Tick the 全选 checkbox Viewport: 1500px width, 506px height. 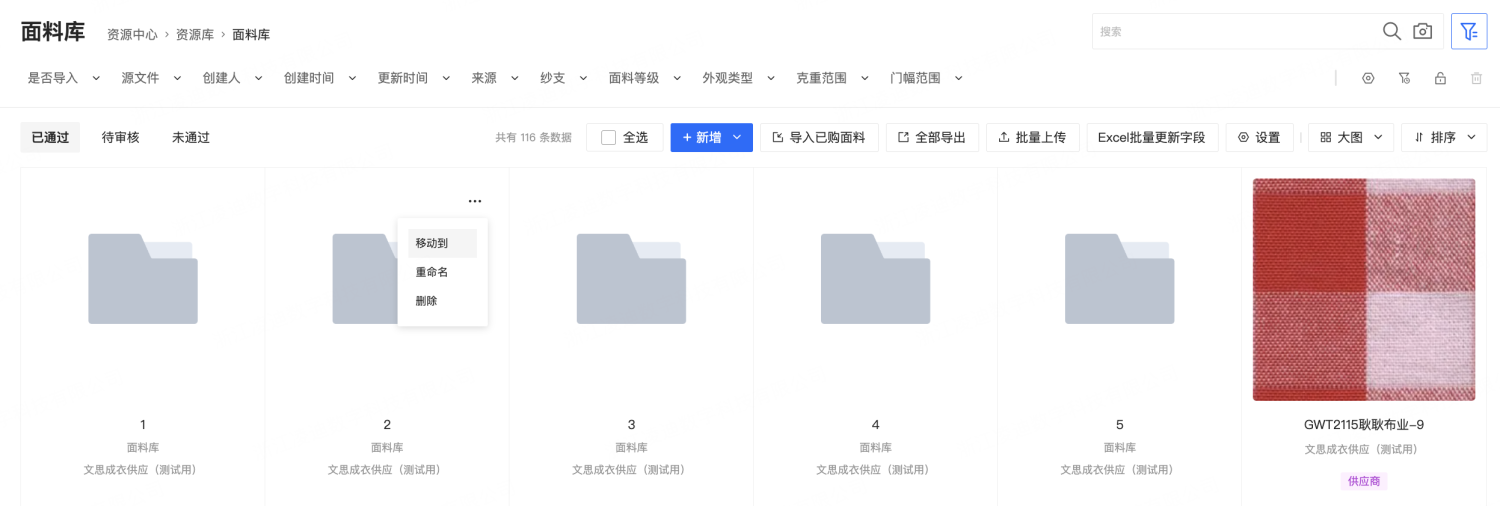pyautogui.click(x=608, y=138)
